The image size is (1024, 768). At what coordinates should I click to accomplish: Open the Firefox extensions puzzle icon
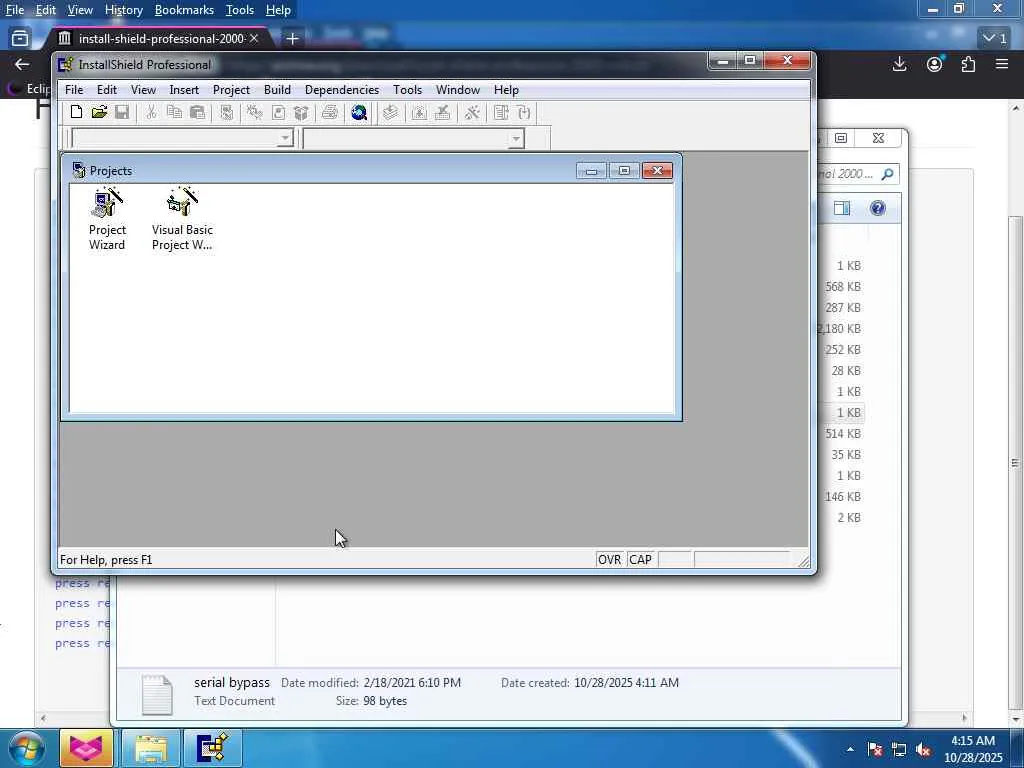(968, 64)
